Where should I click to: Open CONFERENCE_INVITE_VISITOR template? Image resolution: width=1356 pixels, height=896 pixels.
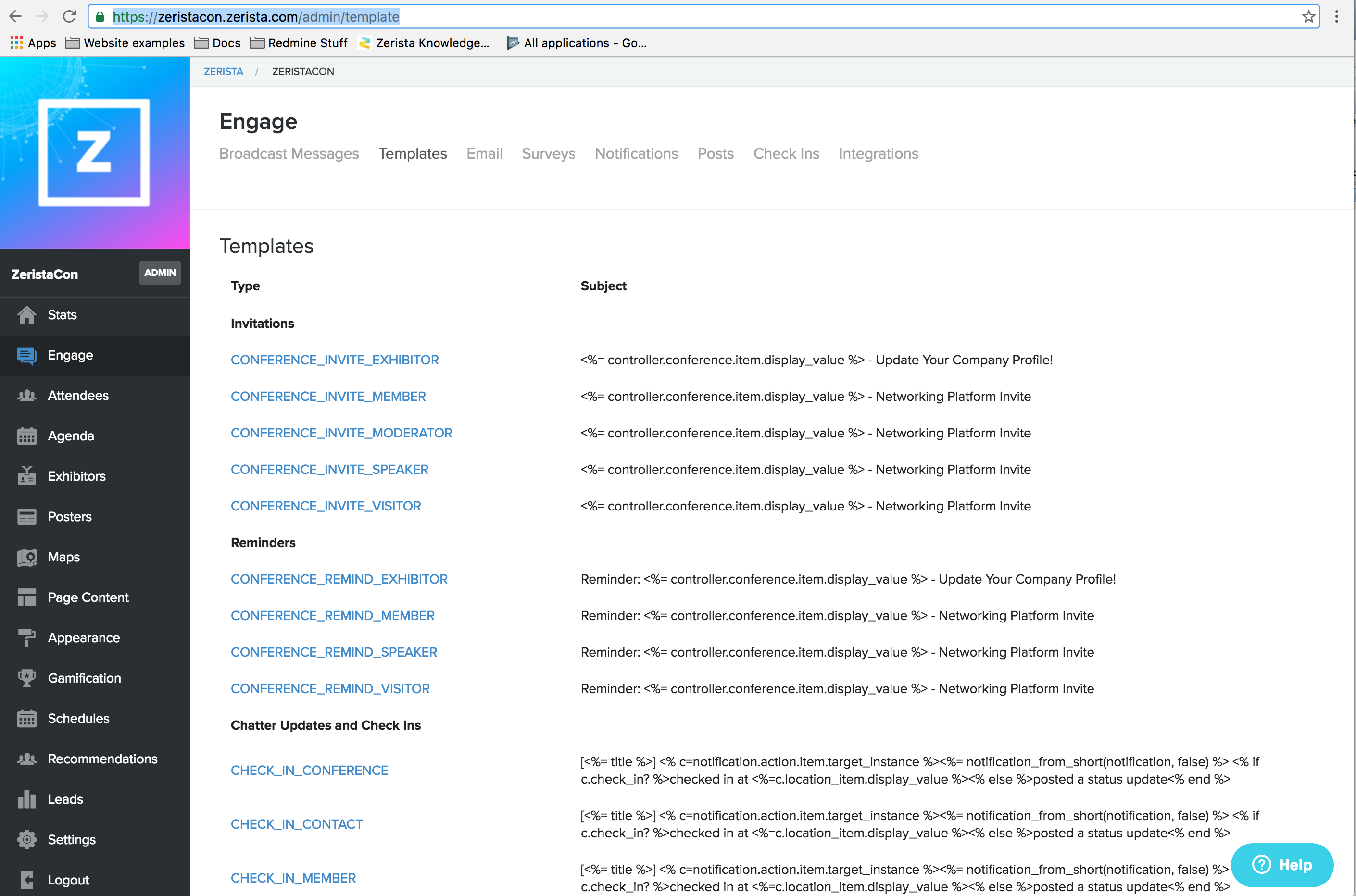click(x=326, y=506)
